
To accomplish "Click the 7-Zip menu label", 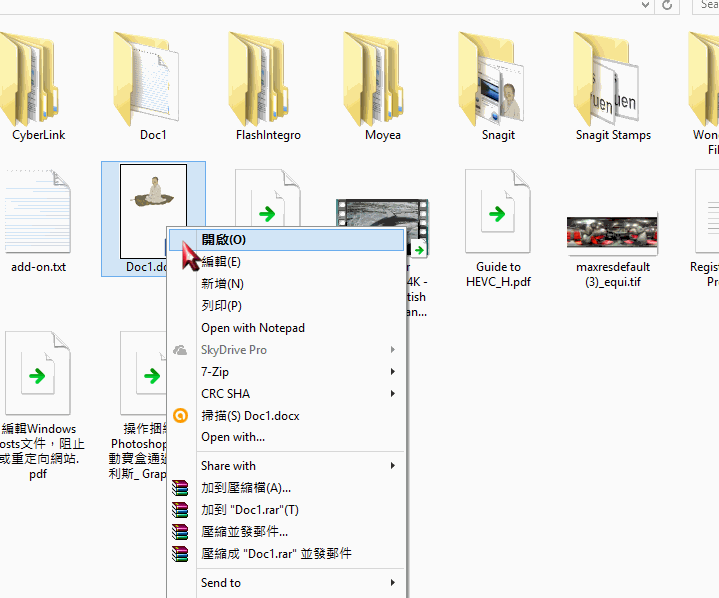I will click(x=215, y=372).
